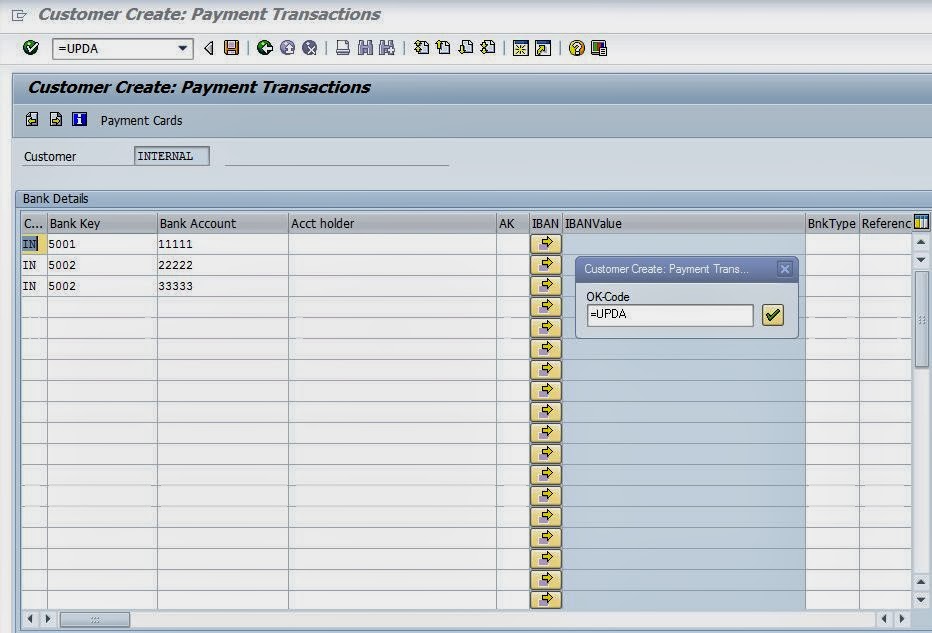The height and width of the screenshot is (633, 932).
Task: Close the OK-Code popup dialog
Action: [785, 269]
